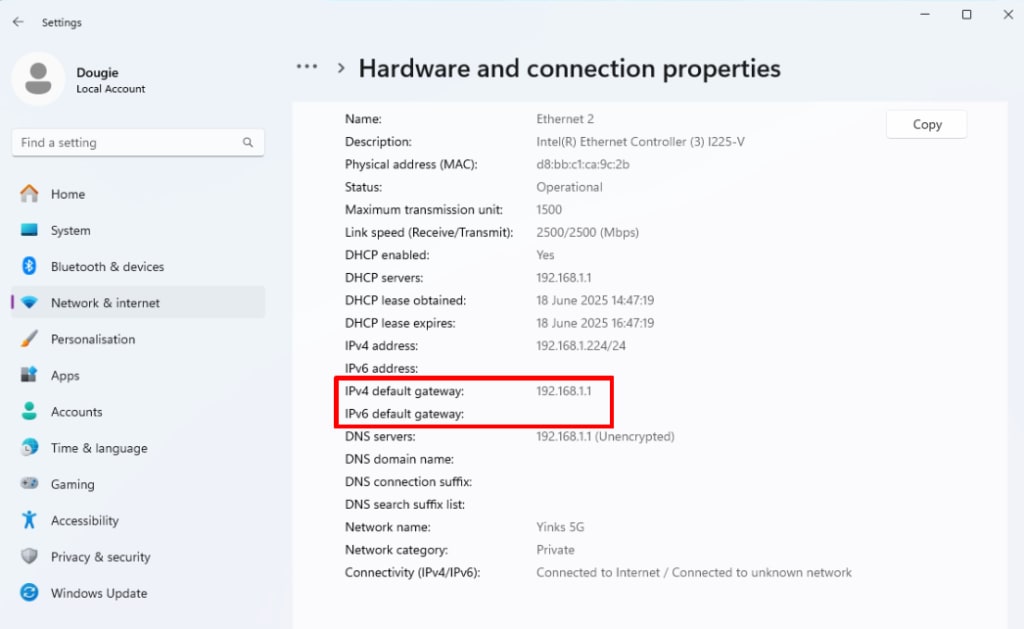Select the Gaming controller icon
This screenshot has width=1024, height=629.
[x=29, y=484]
